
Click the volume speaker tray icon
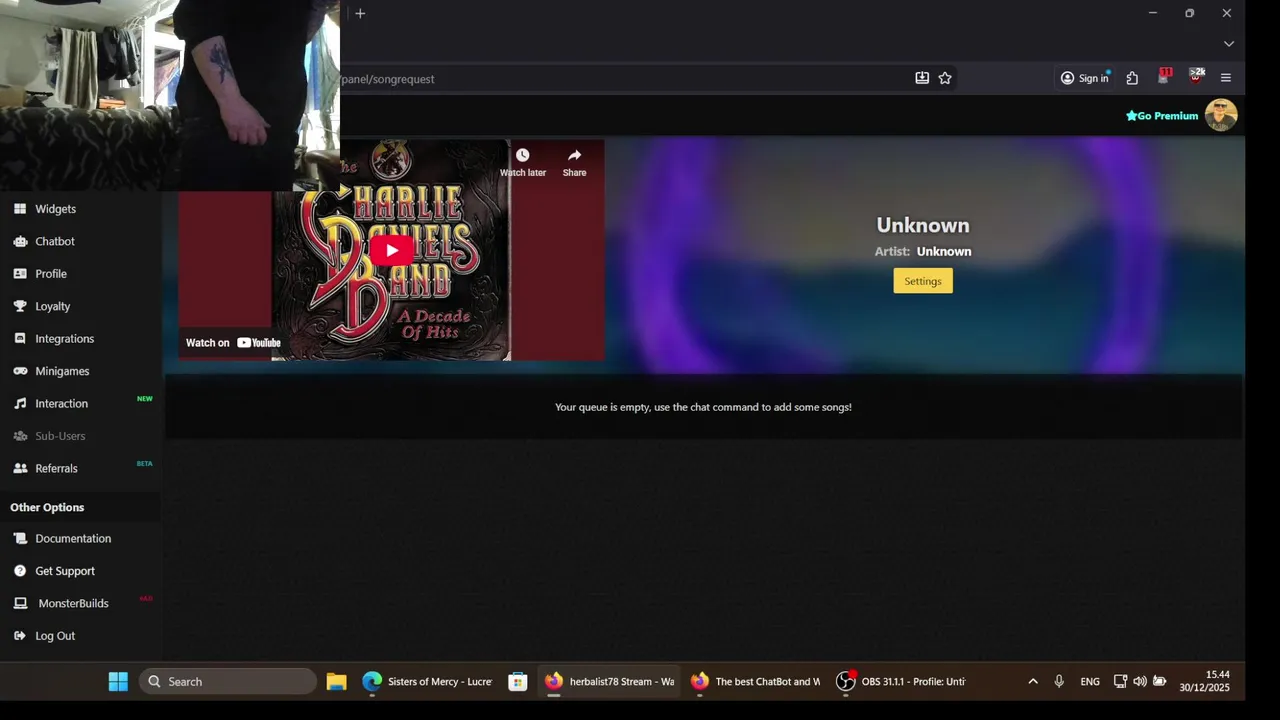1140,682
